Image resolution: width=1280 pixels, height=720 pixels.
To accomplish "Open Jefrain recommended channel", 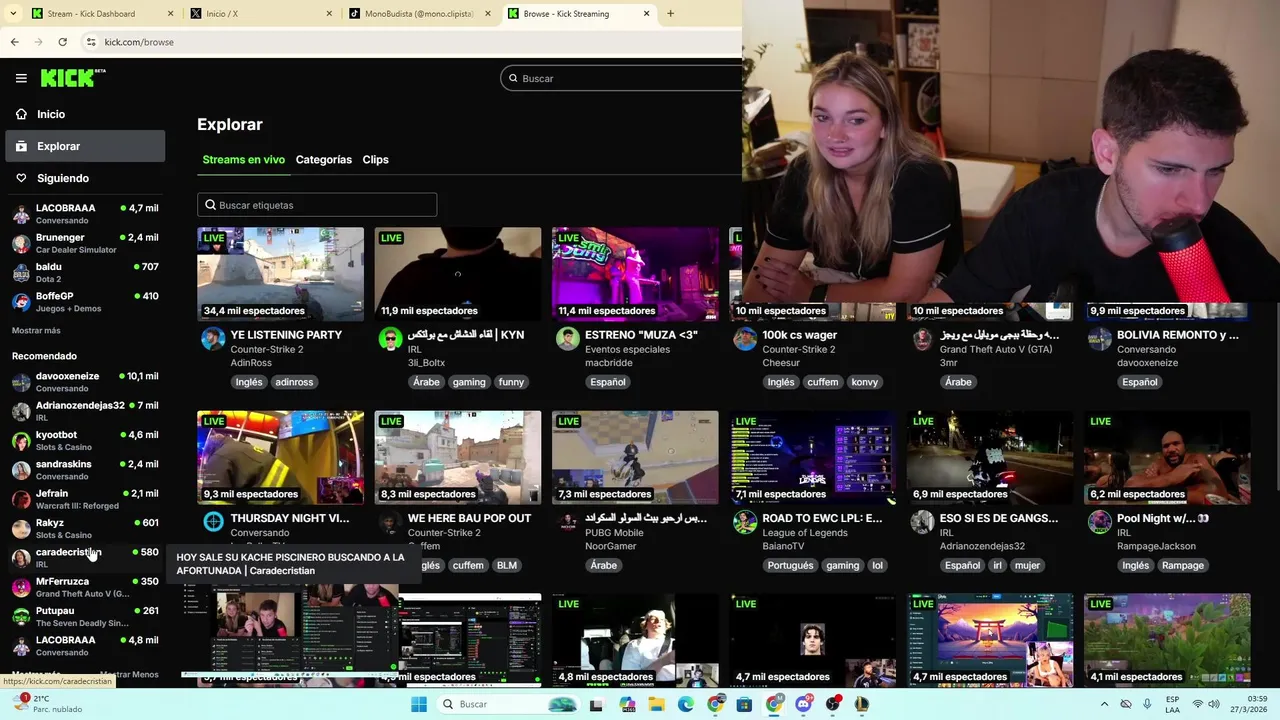I will pos(85,499).
